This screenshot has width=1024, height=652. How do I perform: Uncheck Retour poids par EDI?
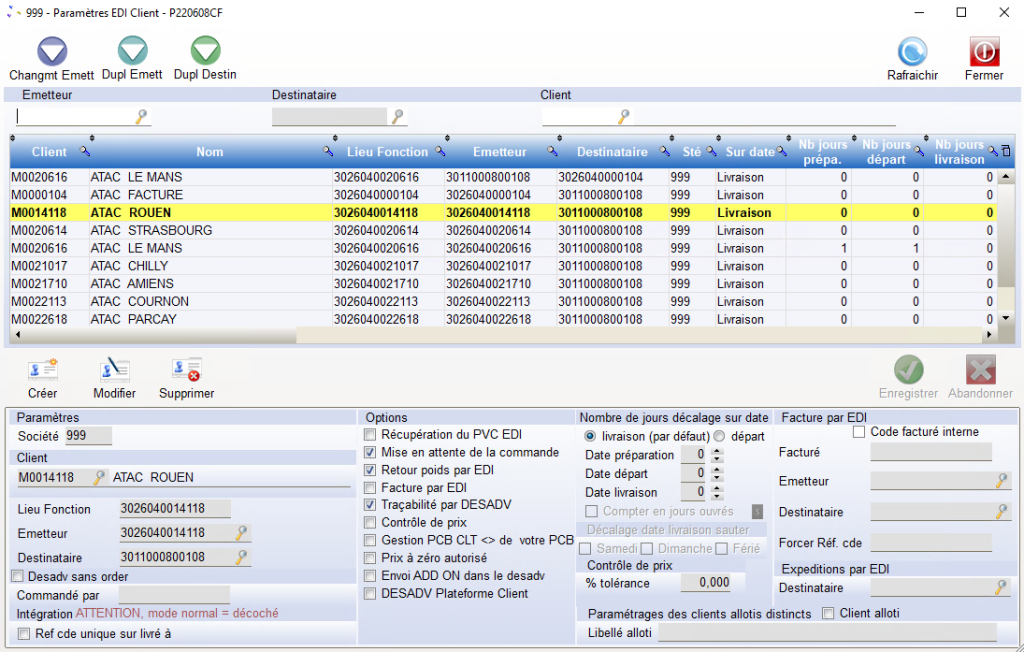(371, 470)
